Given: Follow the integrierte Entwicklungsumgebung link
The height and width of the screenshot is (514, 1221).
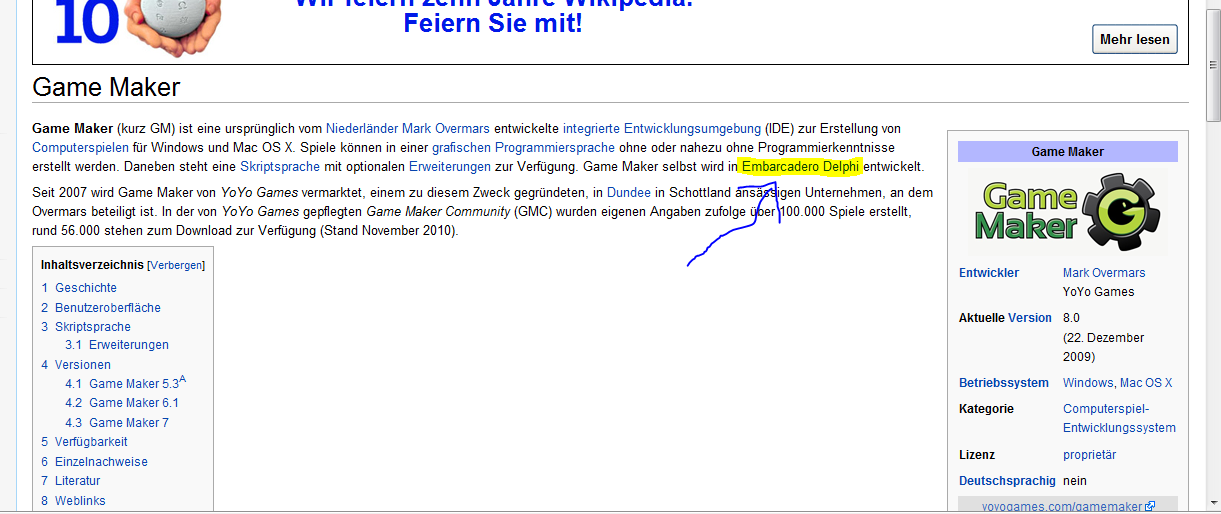Looking at the screenshot, I should tap(661, 129).
